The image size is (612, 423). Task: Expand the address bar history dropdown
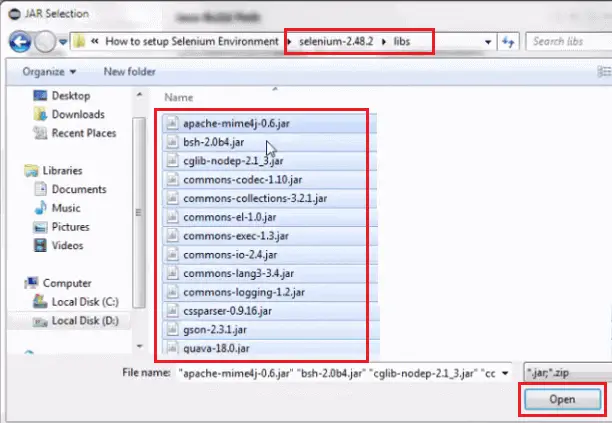[488, 42]
